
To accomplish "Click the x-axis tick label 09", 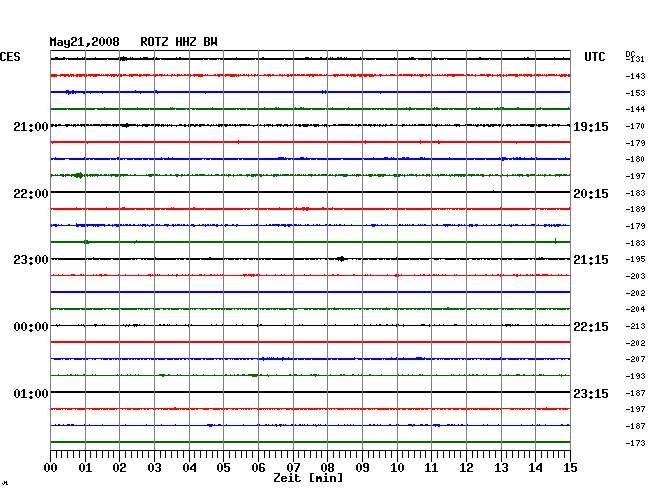I will [x=362, y=468].
